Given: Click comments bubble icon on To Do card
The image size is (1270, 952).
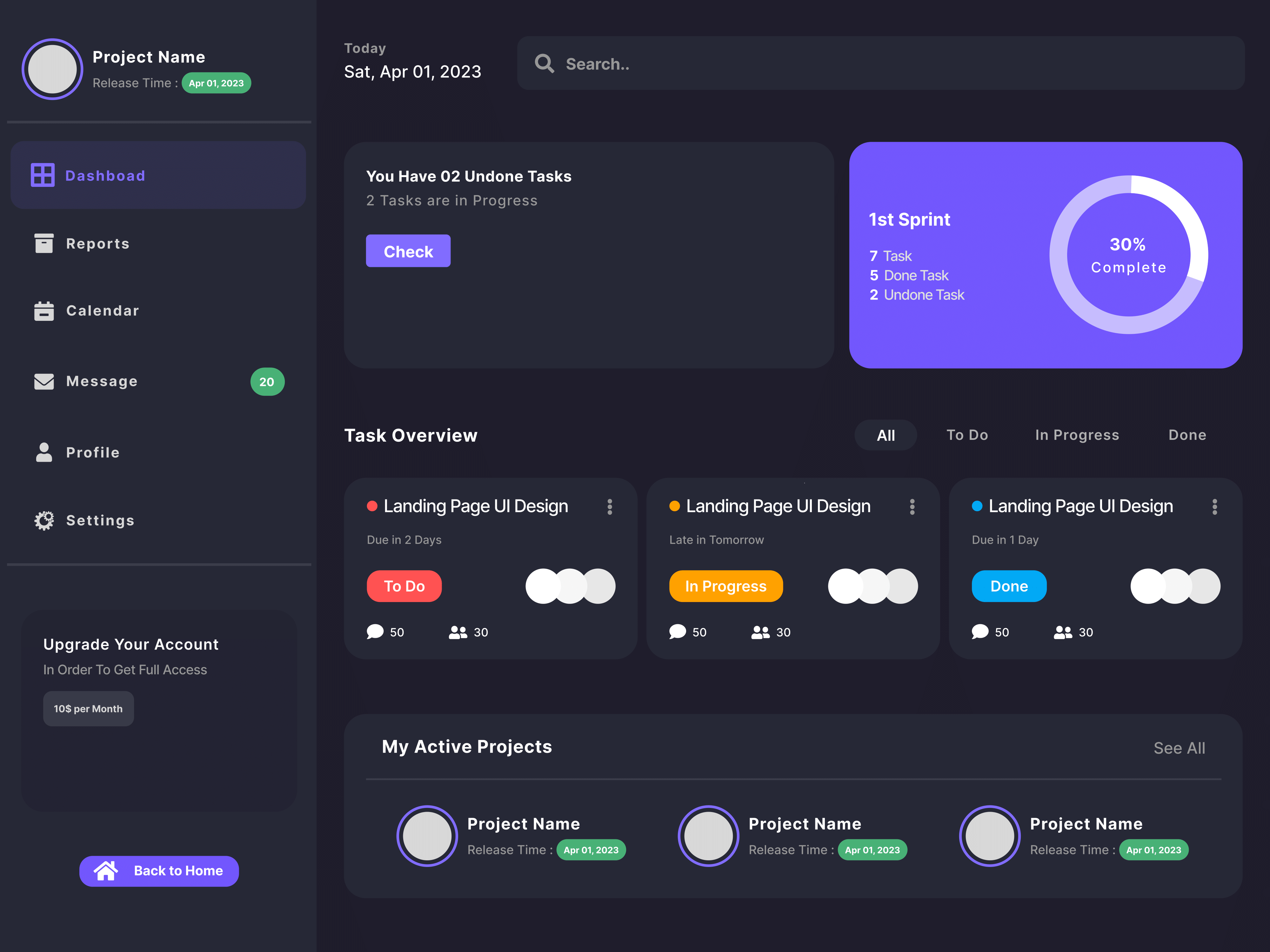Looking at the screenshot, I should tap(375, 632).
